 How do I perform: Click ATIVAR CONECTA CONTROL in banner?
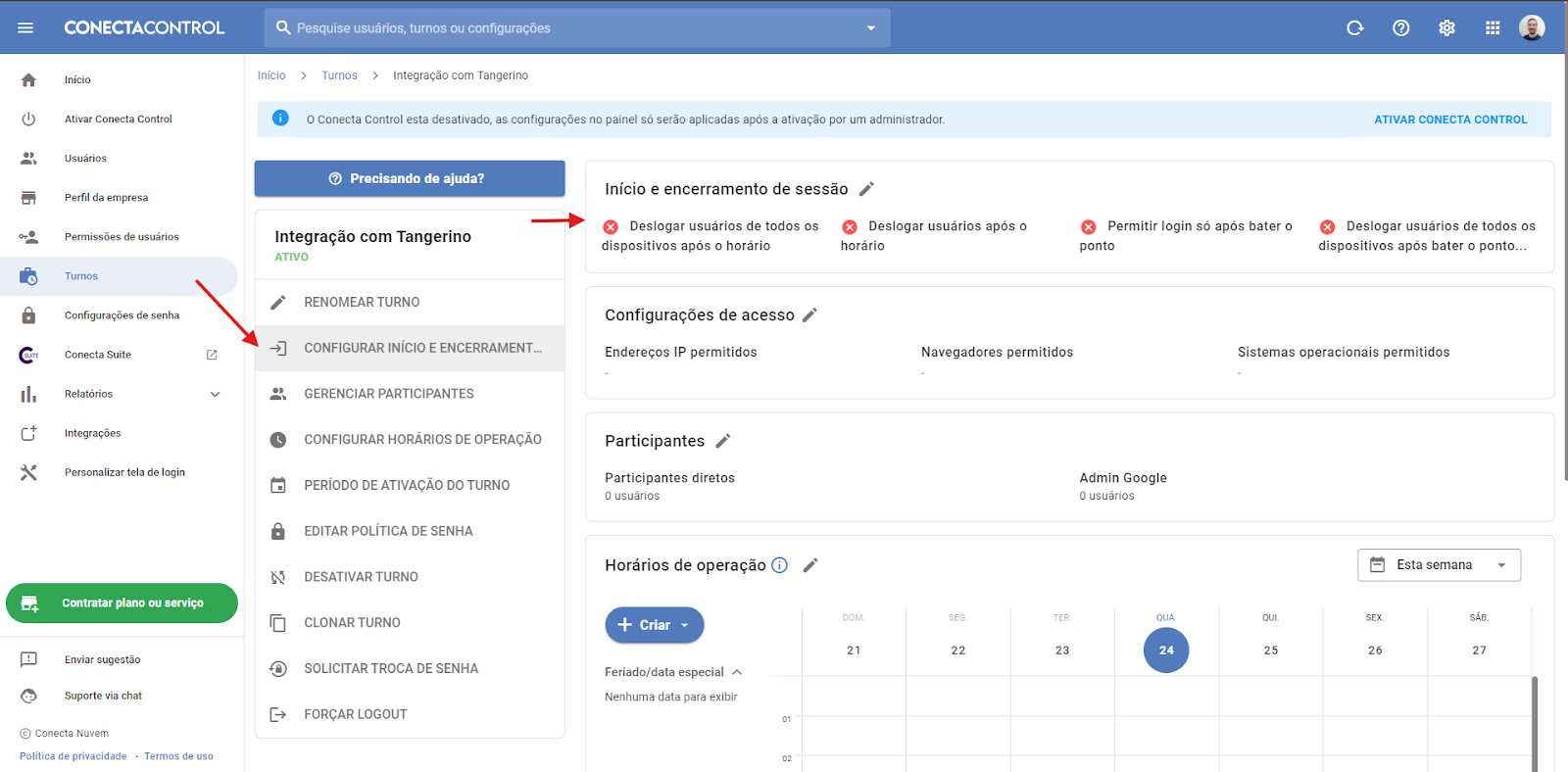coord(1450,120)
